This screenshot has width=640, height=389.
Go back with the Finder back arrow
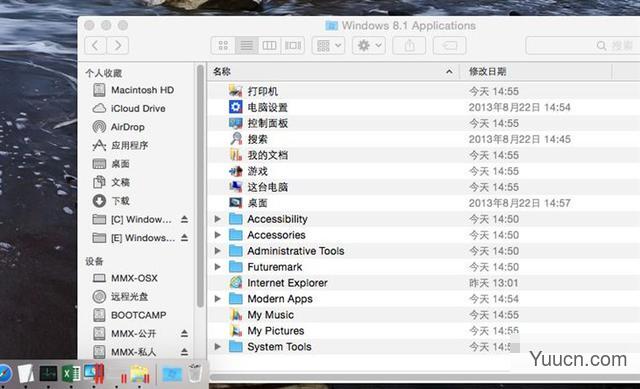96,45
